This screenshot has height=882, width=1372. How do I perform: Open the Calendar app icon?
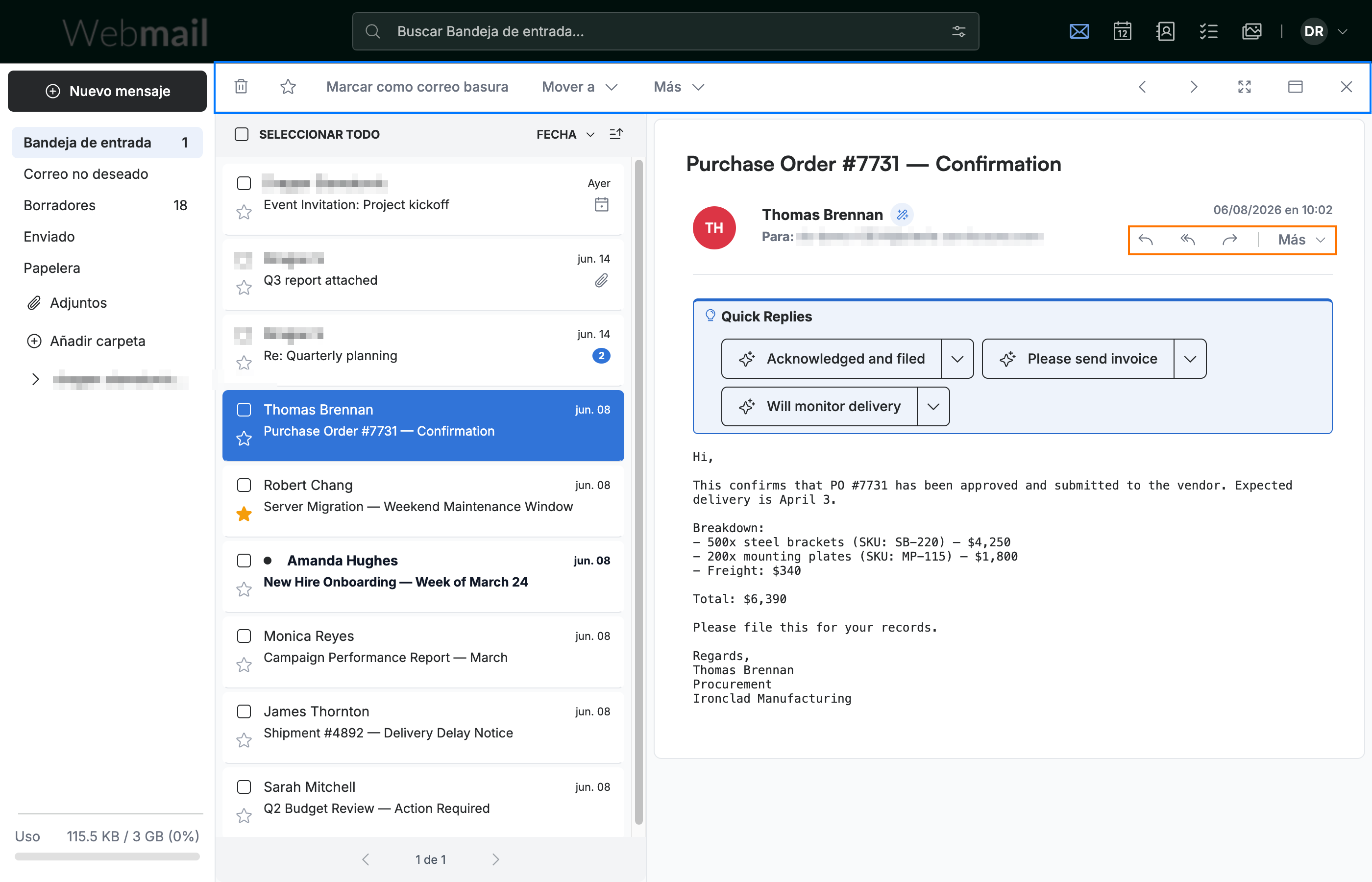coord(1122,31)
